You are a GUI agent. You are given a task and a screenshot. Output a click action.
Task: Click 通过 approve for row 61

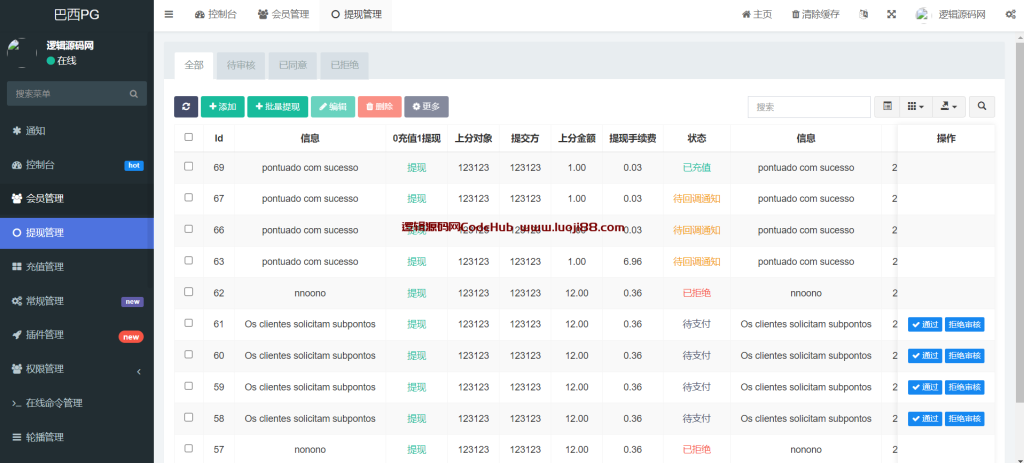coord(925,325)
